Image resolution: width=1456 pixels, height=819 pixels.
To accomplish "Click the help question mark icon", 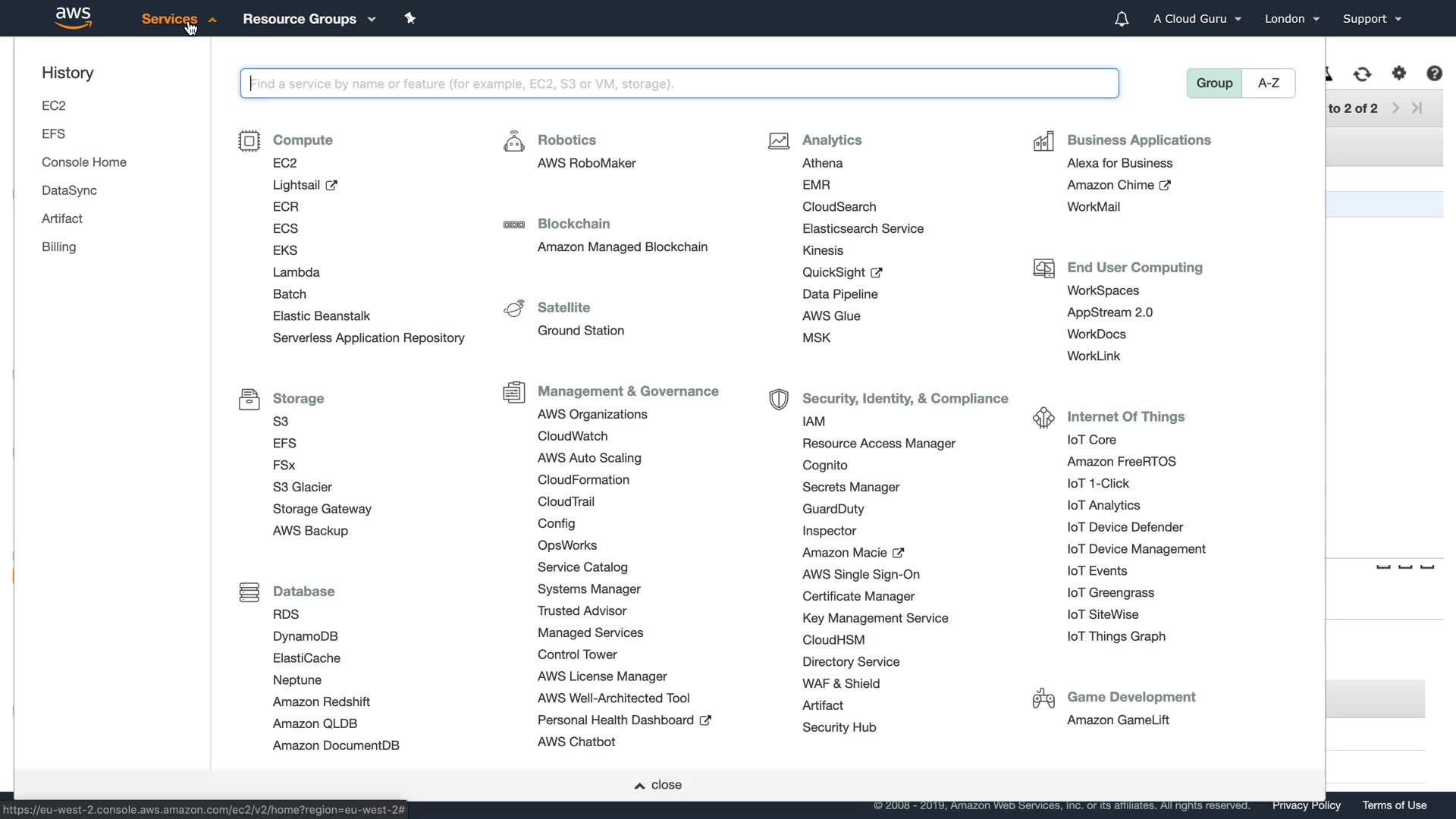I will pyautogui.click(x=1434, y=73).
